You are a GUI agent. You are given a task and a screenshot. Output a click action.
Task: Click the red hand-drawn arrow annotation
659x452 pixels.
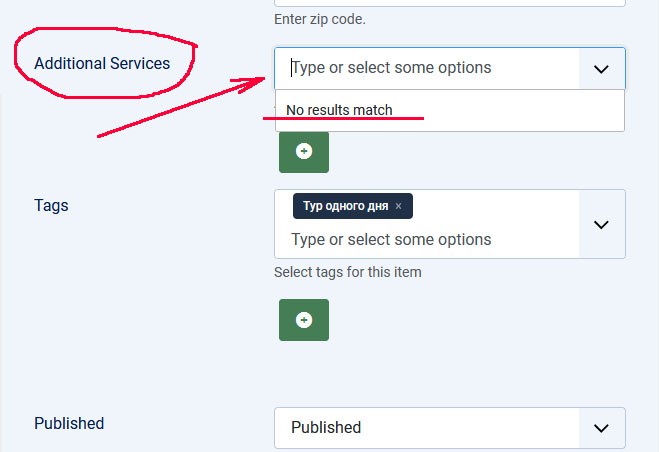tap(180, 110)
